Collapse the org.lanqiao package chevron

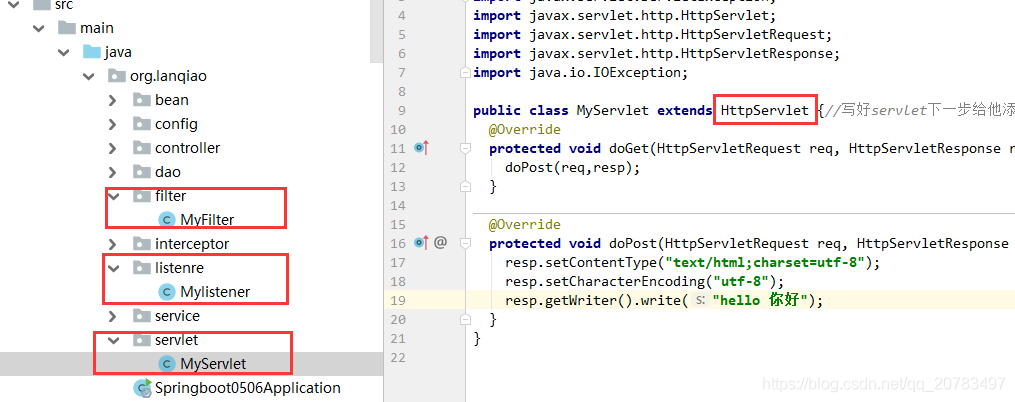click(88, 76)
